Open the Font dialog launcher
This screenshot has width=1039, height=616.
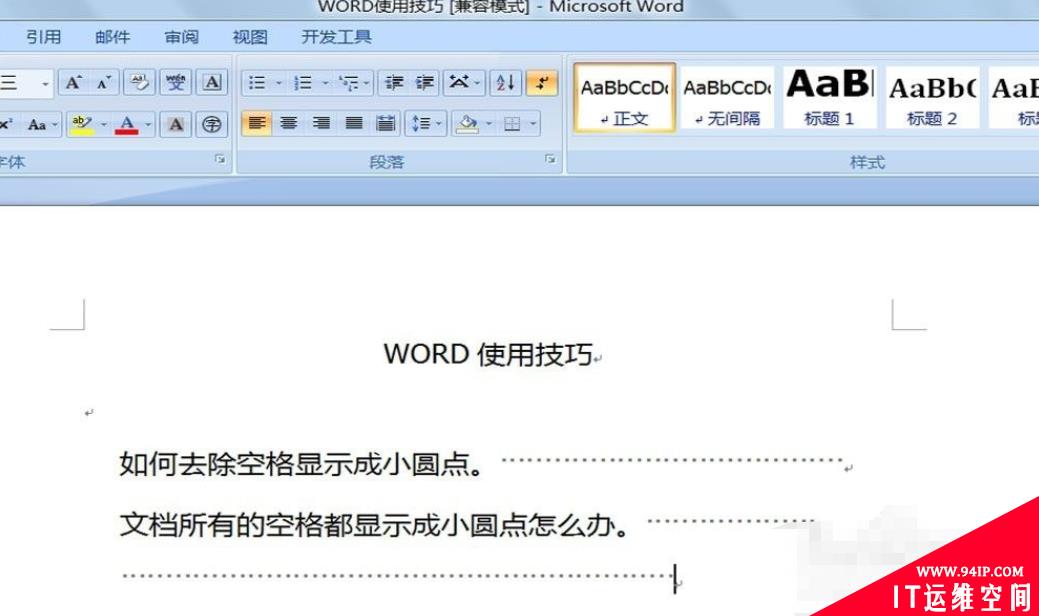click(x=220, y=159)
